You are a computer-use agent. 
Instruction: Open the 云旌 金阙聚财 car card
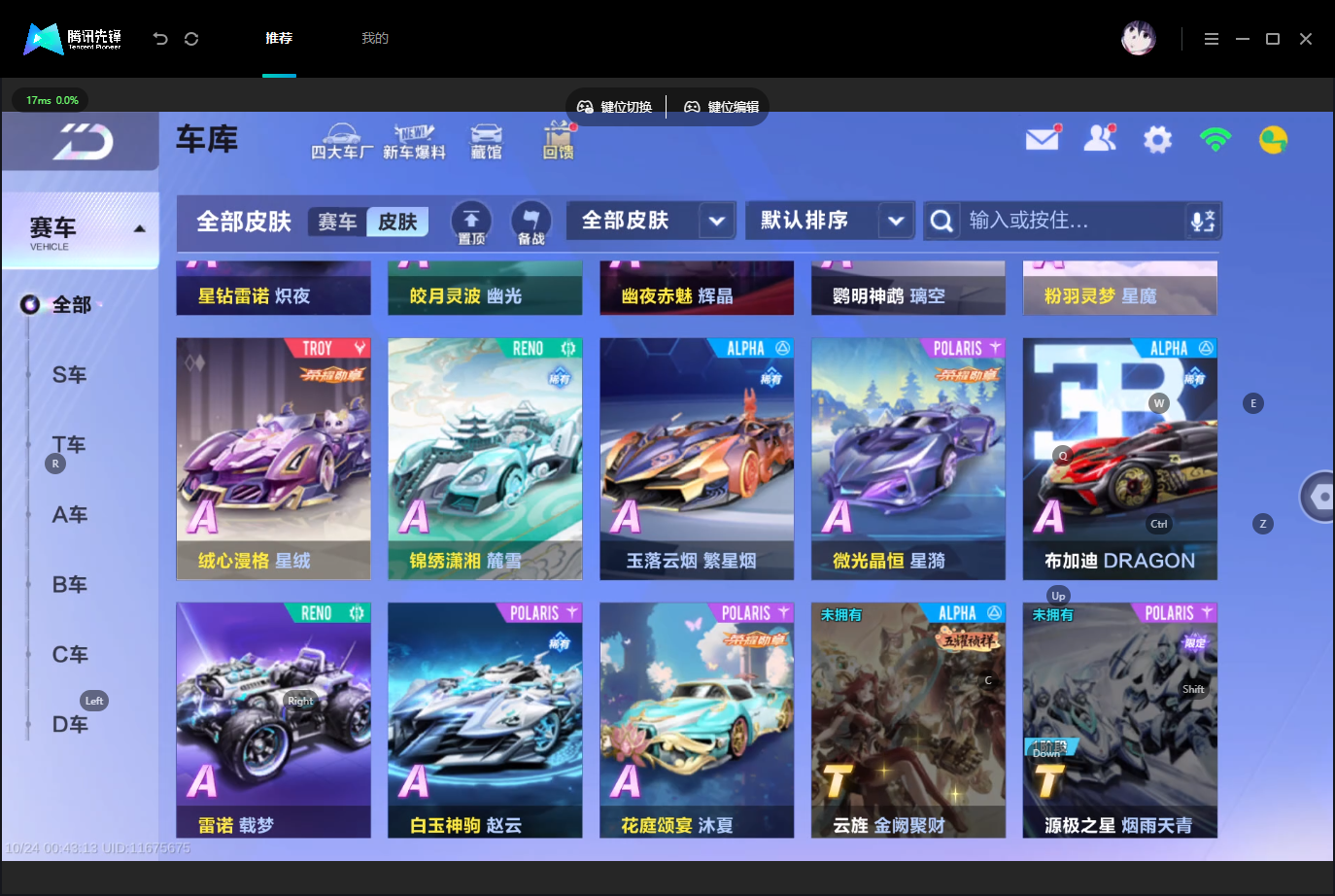coord(908,720)
